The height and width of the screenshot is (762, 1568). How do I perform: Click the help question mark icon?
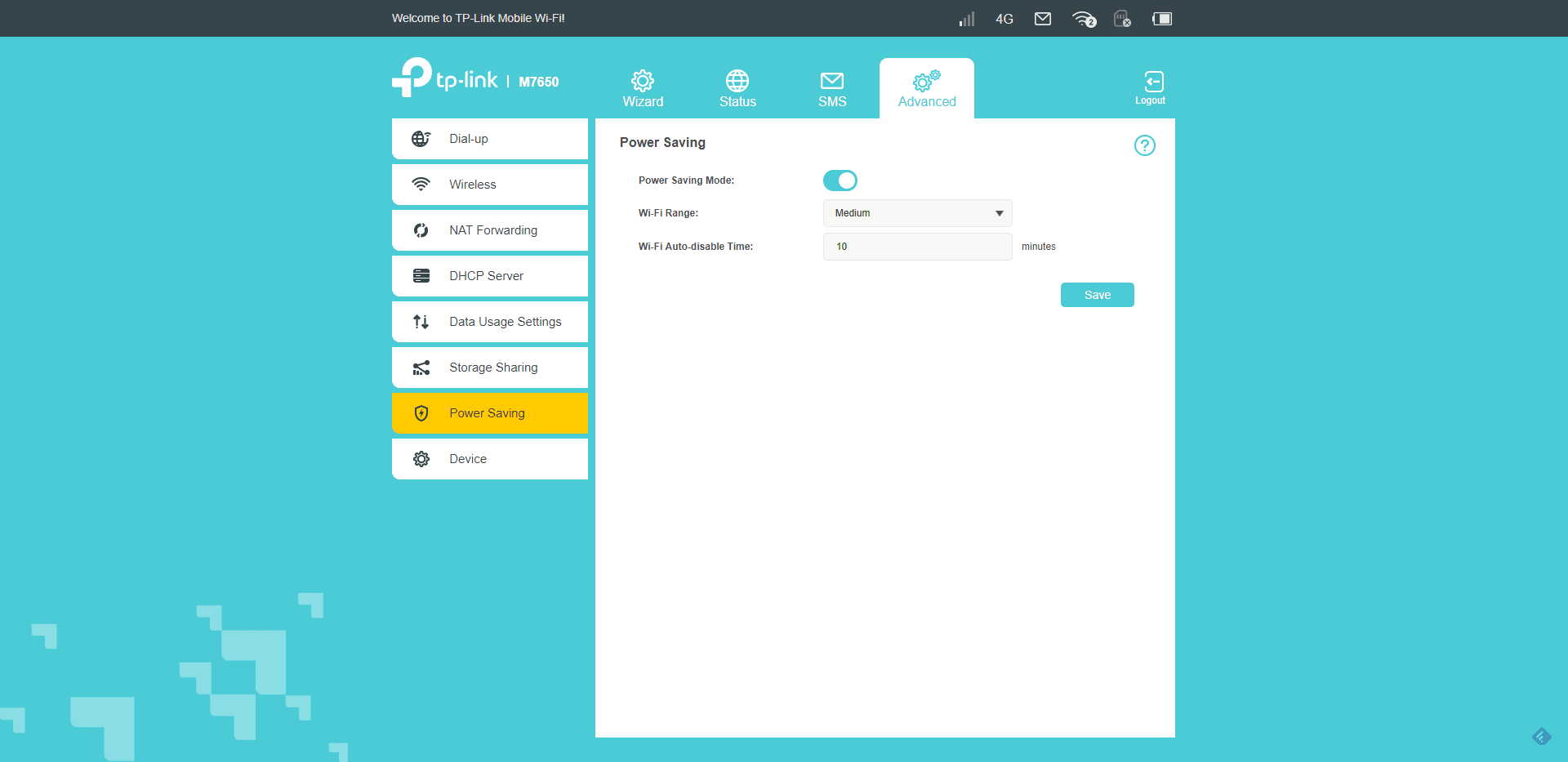coord(1144,145)
